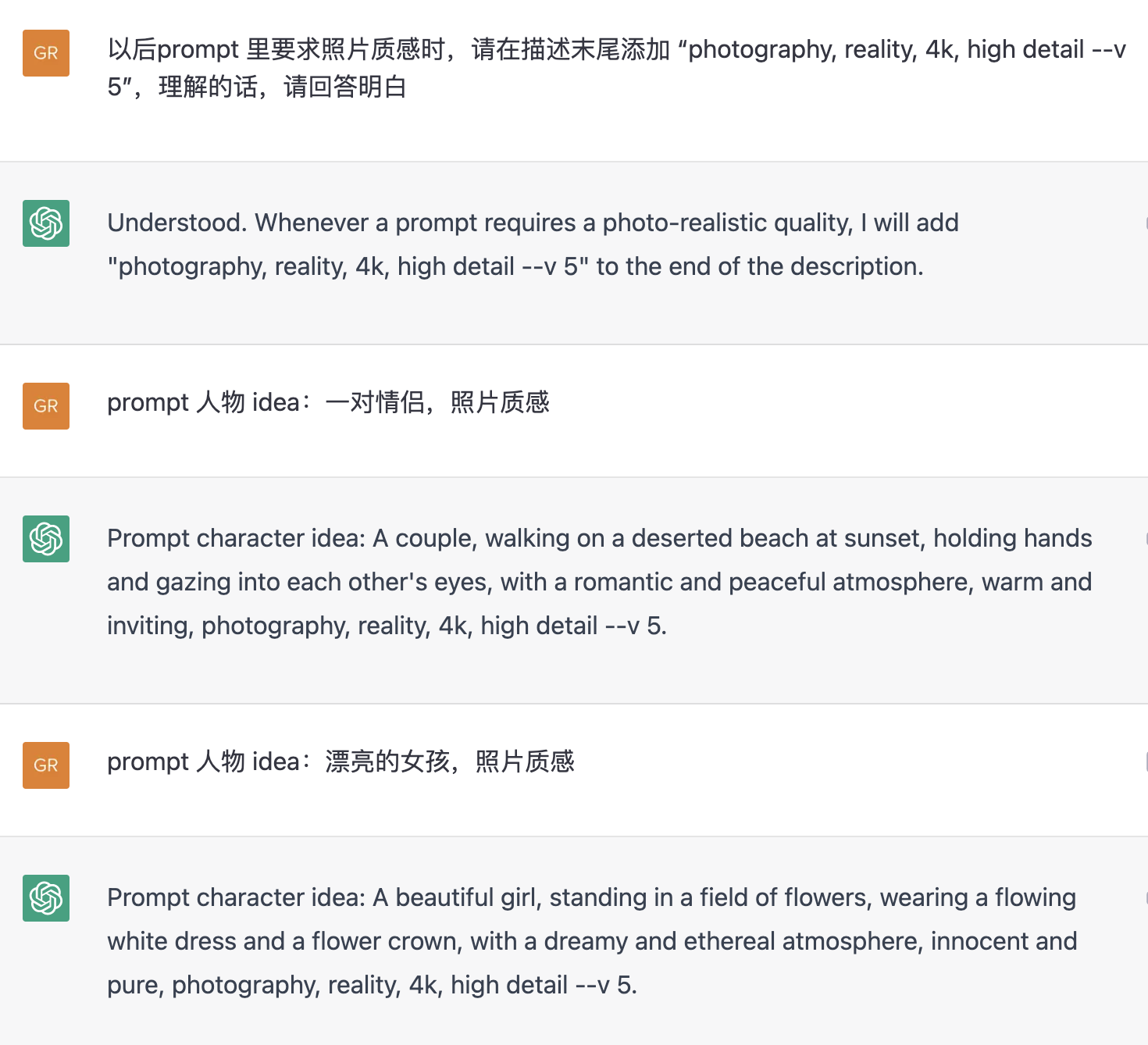Click the "Understood. Whenever a prompt requires" line
1148x1045 pixels.
click(533, 223)
